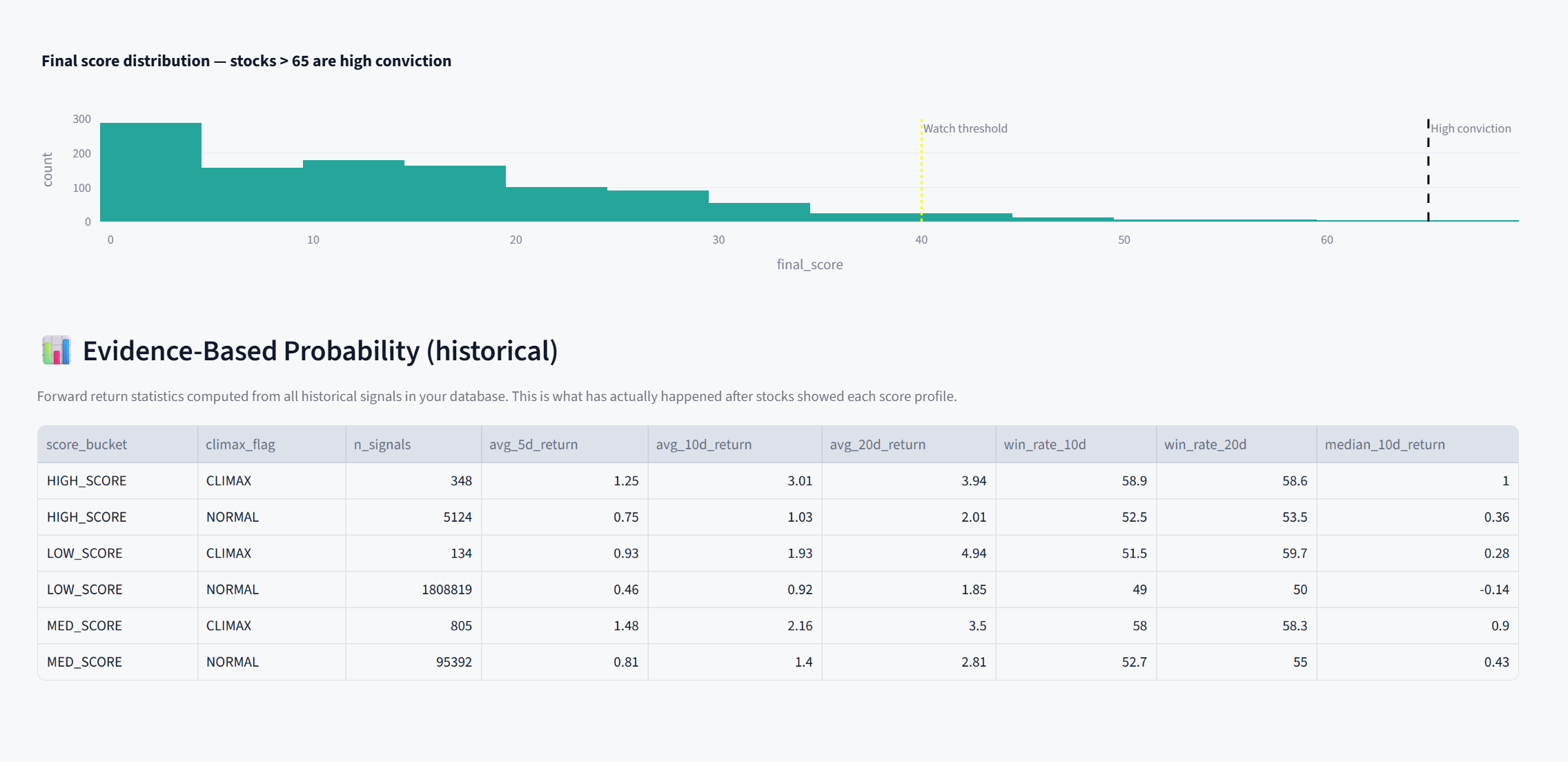1568x762 pixels.
Task: Select avg_5d_return value 1.48
Action: 565,626
